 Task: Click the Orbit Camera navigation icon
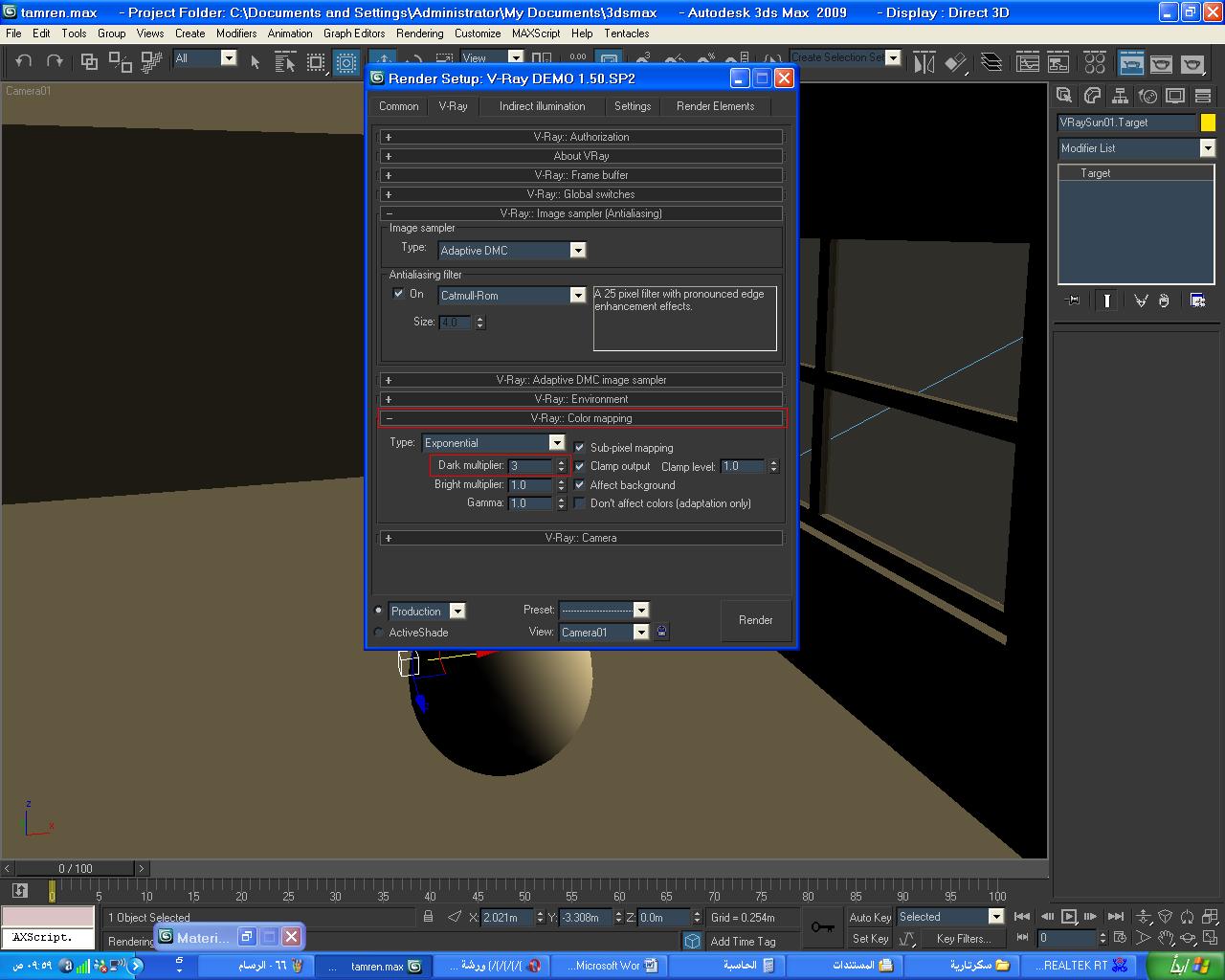click(x=1187, y=938)
